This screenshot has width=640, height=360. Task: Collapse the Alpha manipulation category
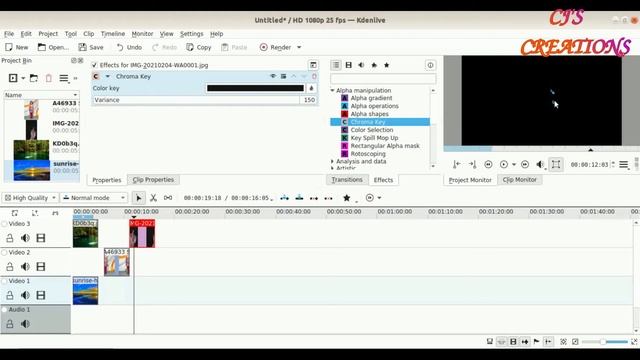[x=332, y=90]
